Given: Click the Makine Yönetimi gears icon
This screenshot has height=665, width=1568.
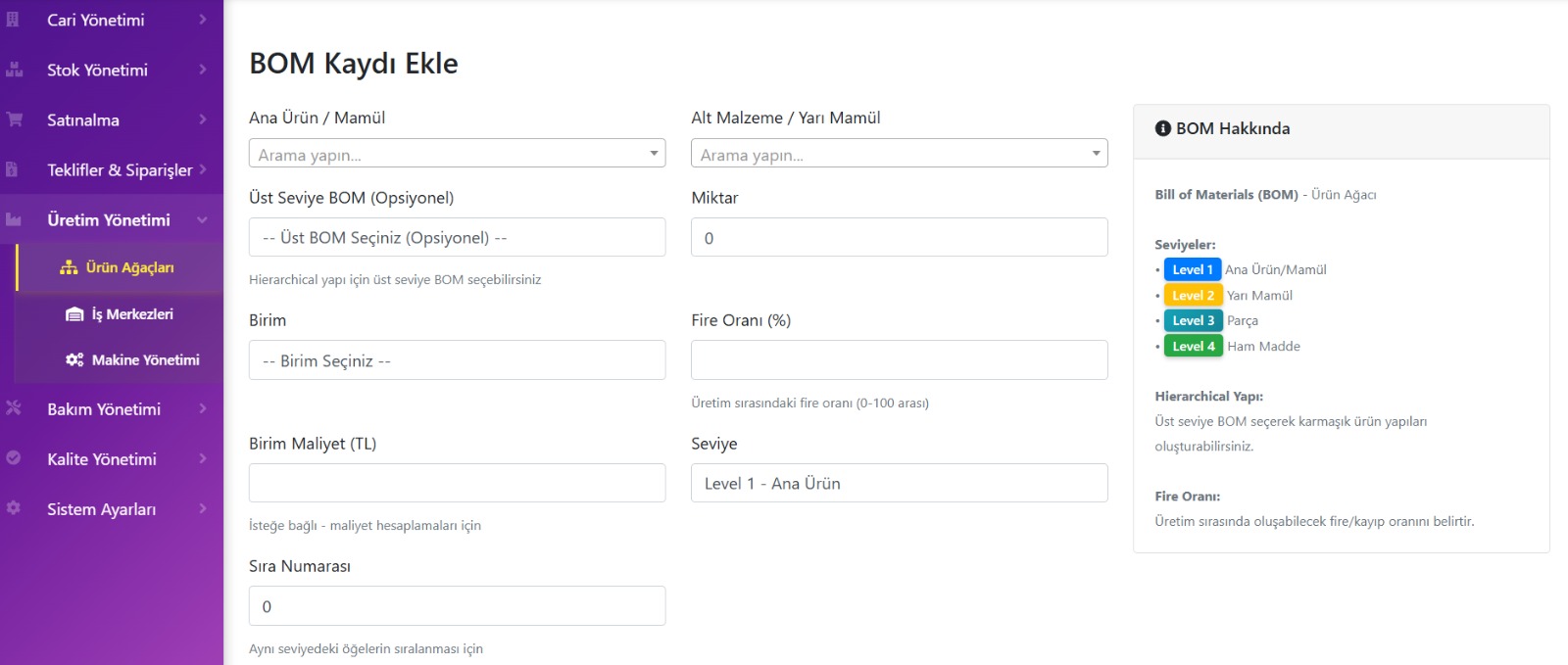Looking at the screenshot, I should click(74, 360).
